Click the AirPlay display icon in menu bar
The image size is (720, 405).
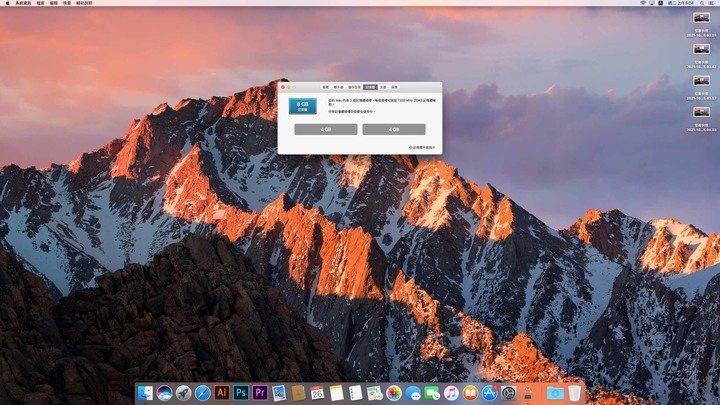[652, 3]
